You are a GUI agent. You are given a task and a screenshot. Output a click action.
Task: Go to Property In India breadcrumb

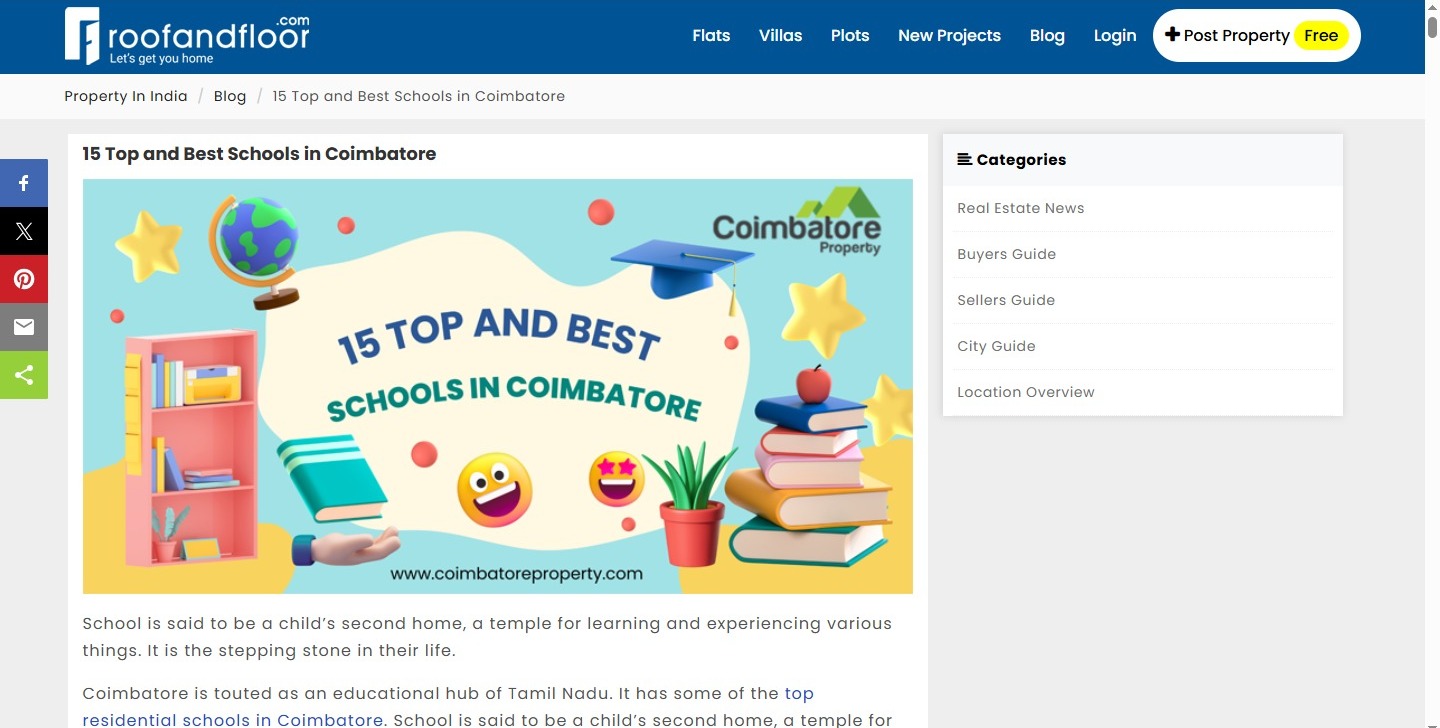coord(126,96)
